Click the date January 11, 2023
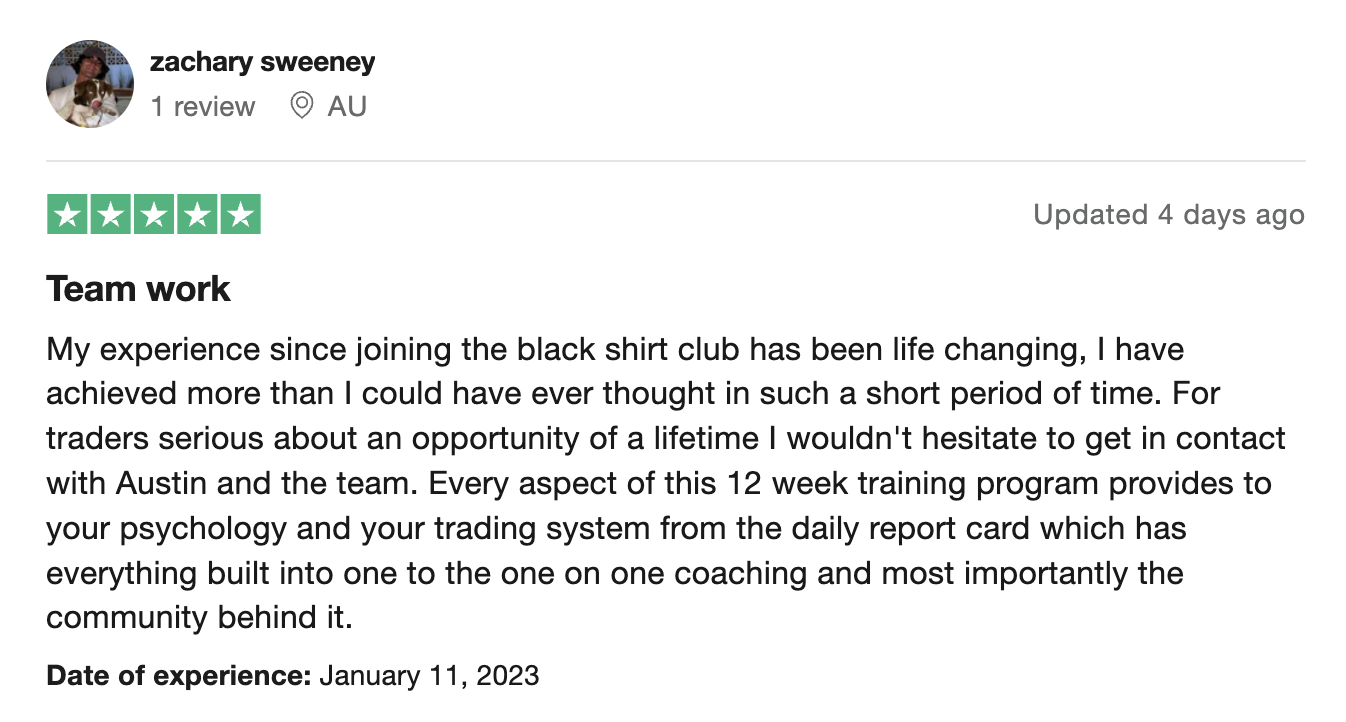 click(430, 676)
